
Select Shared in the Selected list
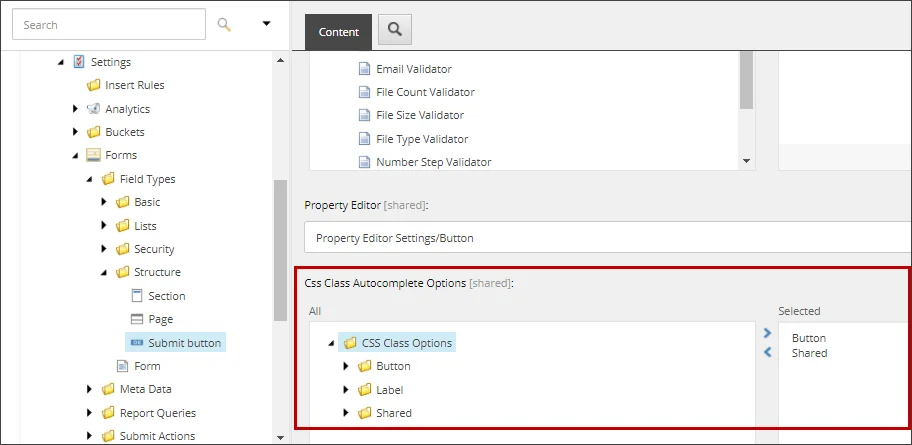(809, 353)
